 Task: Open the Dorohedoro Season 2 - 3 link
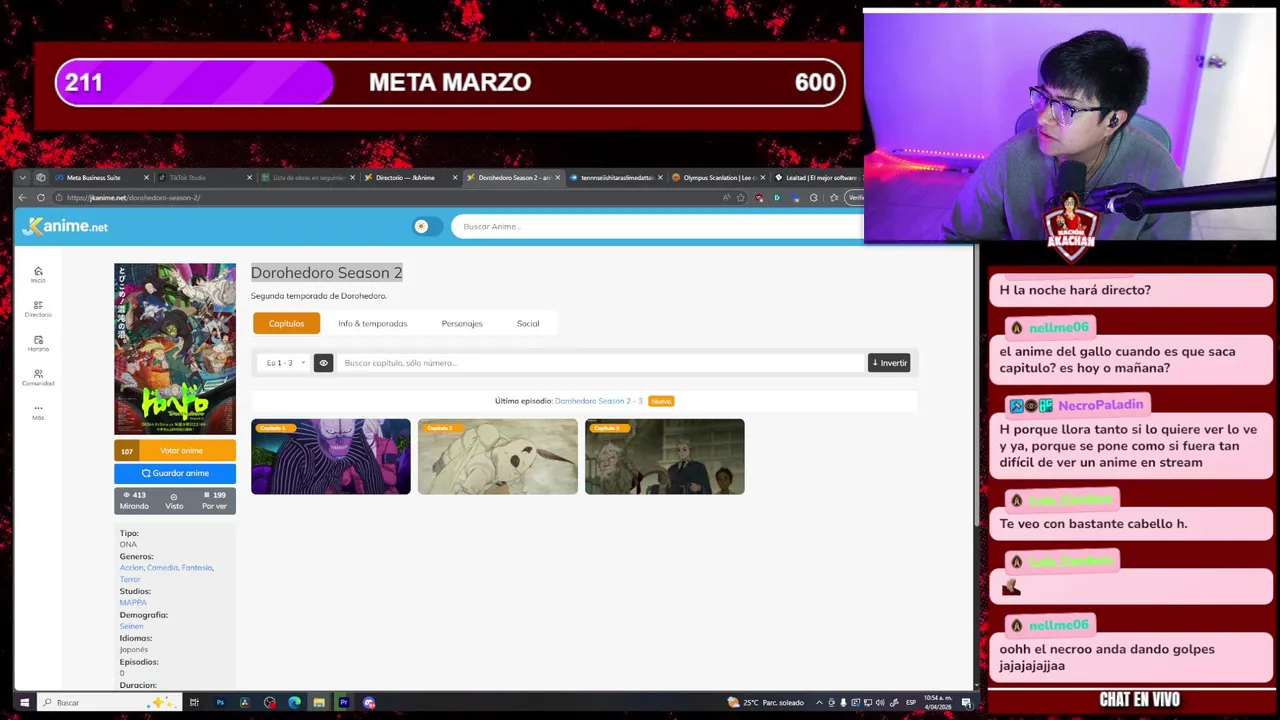tap(598, 401)
